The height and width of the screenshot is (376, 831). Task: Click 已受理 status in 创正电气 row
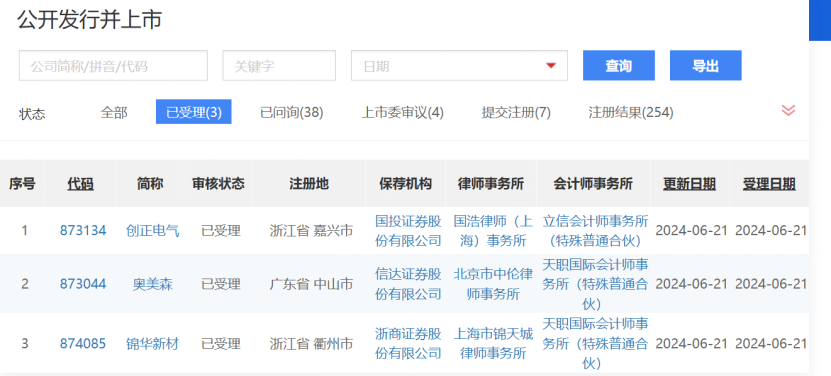coord(221,231)
